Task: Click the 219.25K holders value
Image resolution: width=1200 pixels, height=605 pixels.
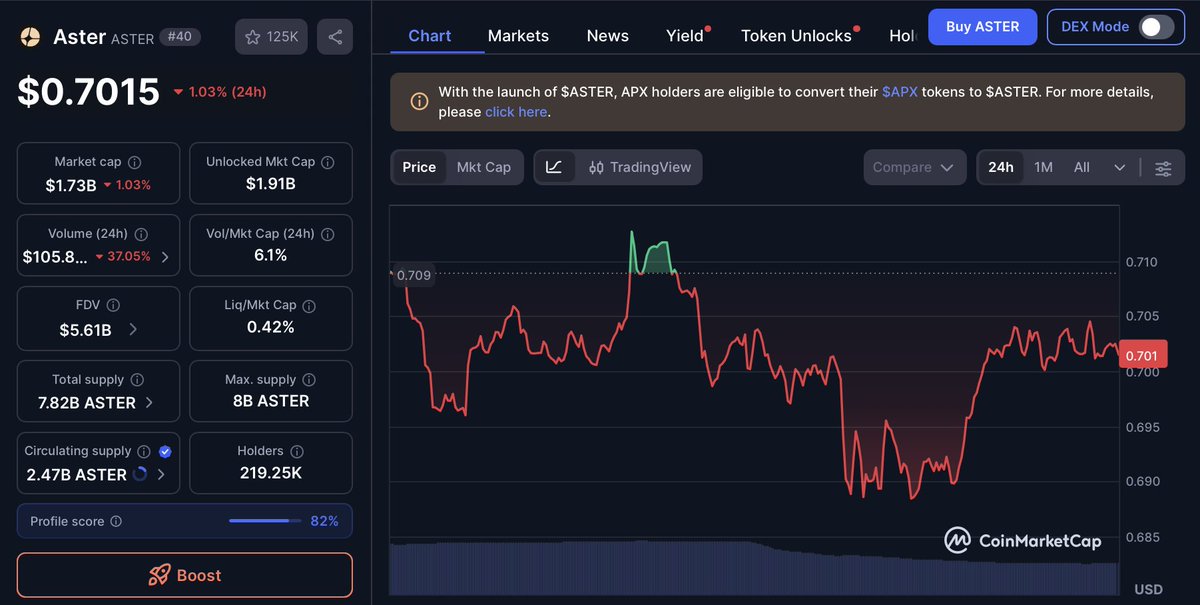Action: pyautogui.click(x=270, y=473)
